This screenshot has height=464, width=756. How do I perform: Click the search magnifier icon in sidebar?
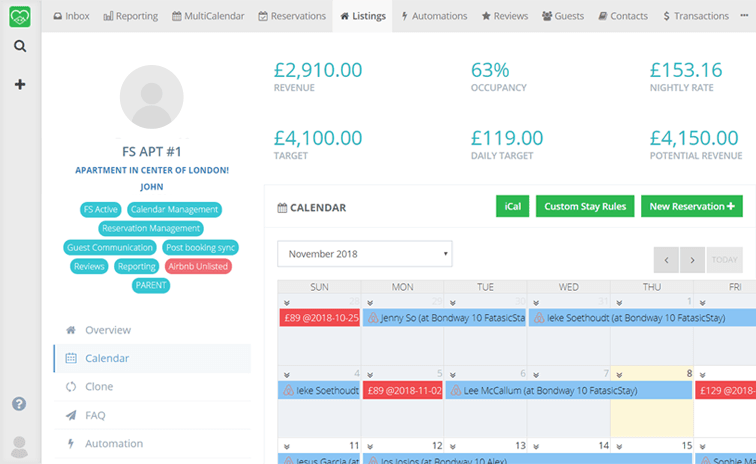(20, 46)
